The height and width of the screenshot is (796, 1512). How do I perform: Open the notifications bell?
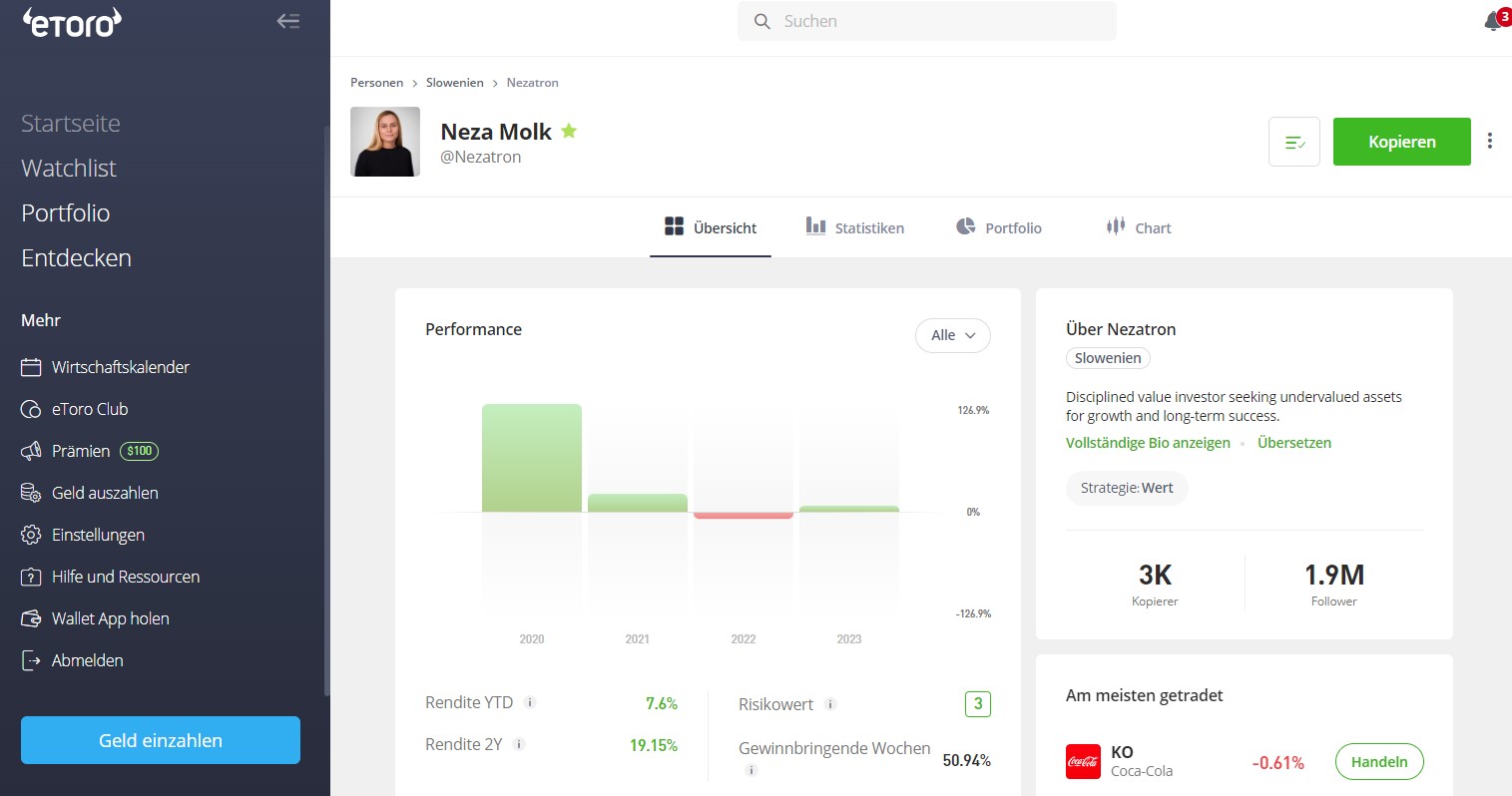(x=1494, y=21)
